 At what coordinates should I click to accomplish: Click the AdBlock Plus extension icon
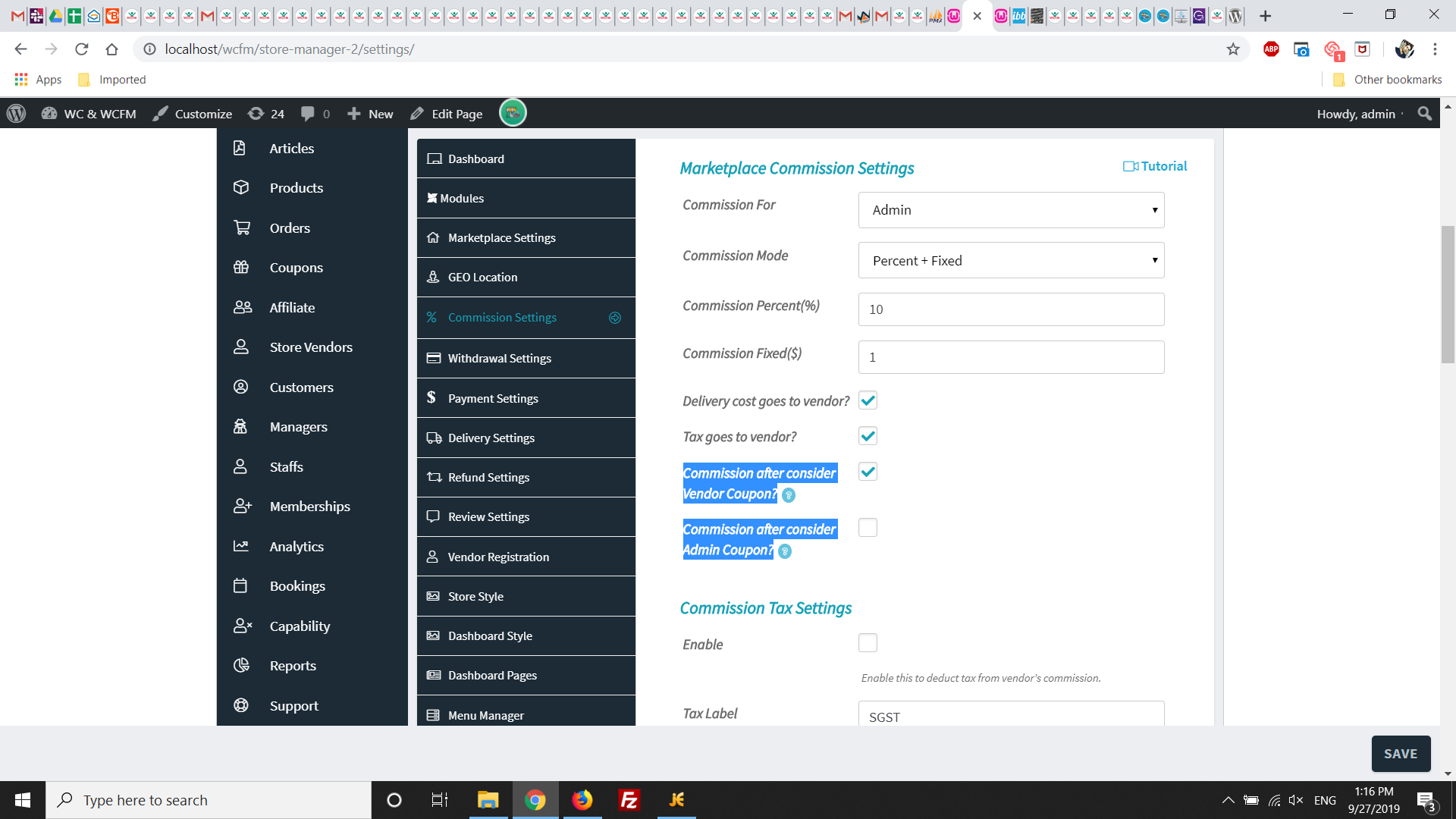click(1272, 49)
